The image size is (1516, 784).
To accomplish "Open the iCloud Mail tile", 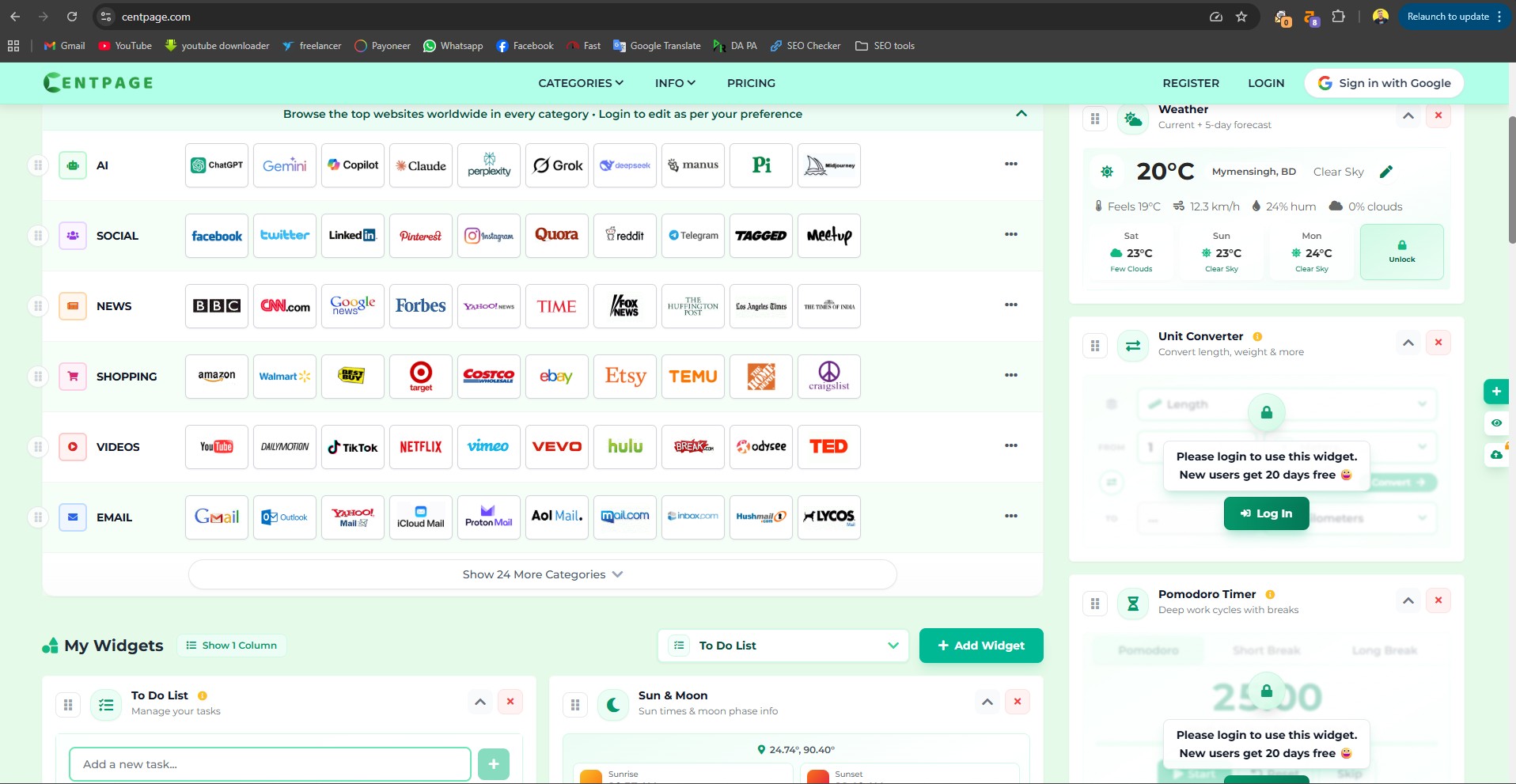I will click(x=421, y=517).
